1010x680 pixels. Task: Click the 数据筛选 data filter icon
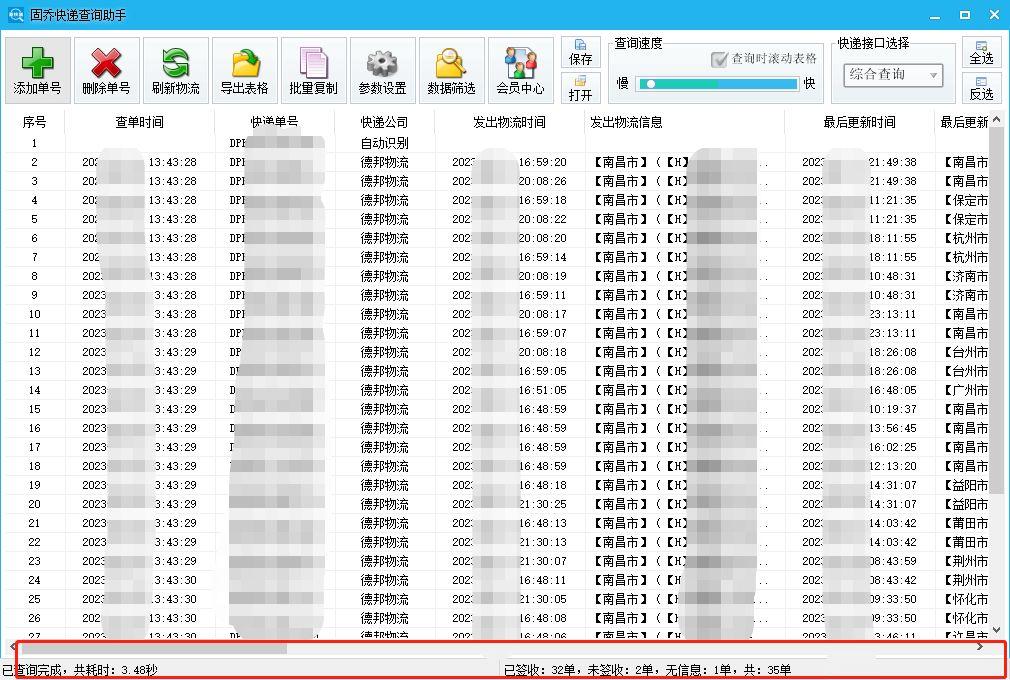[x=451, y=69]
